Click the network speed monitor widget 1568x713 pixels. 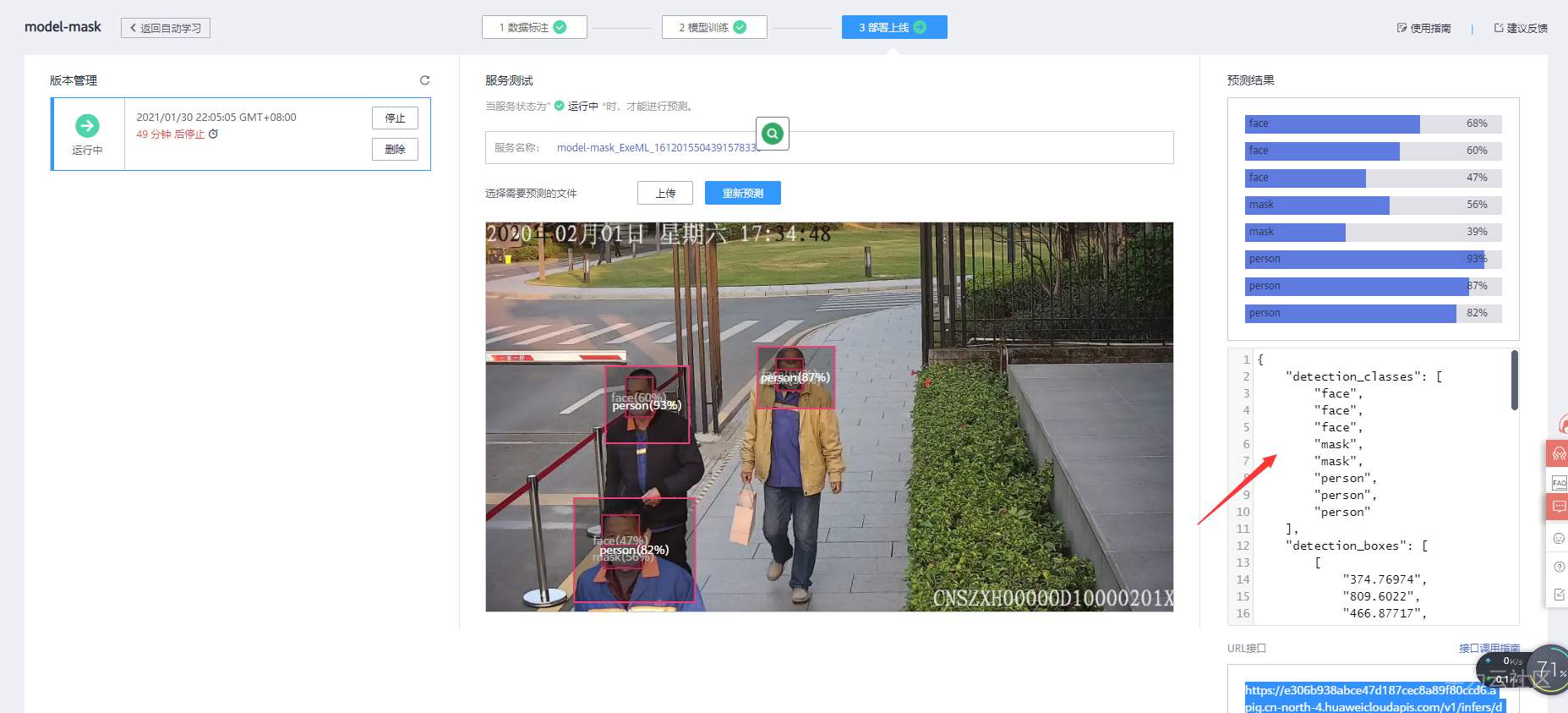(1504, 671)
